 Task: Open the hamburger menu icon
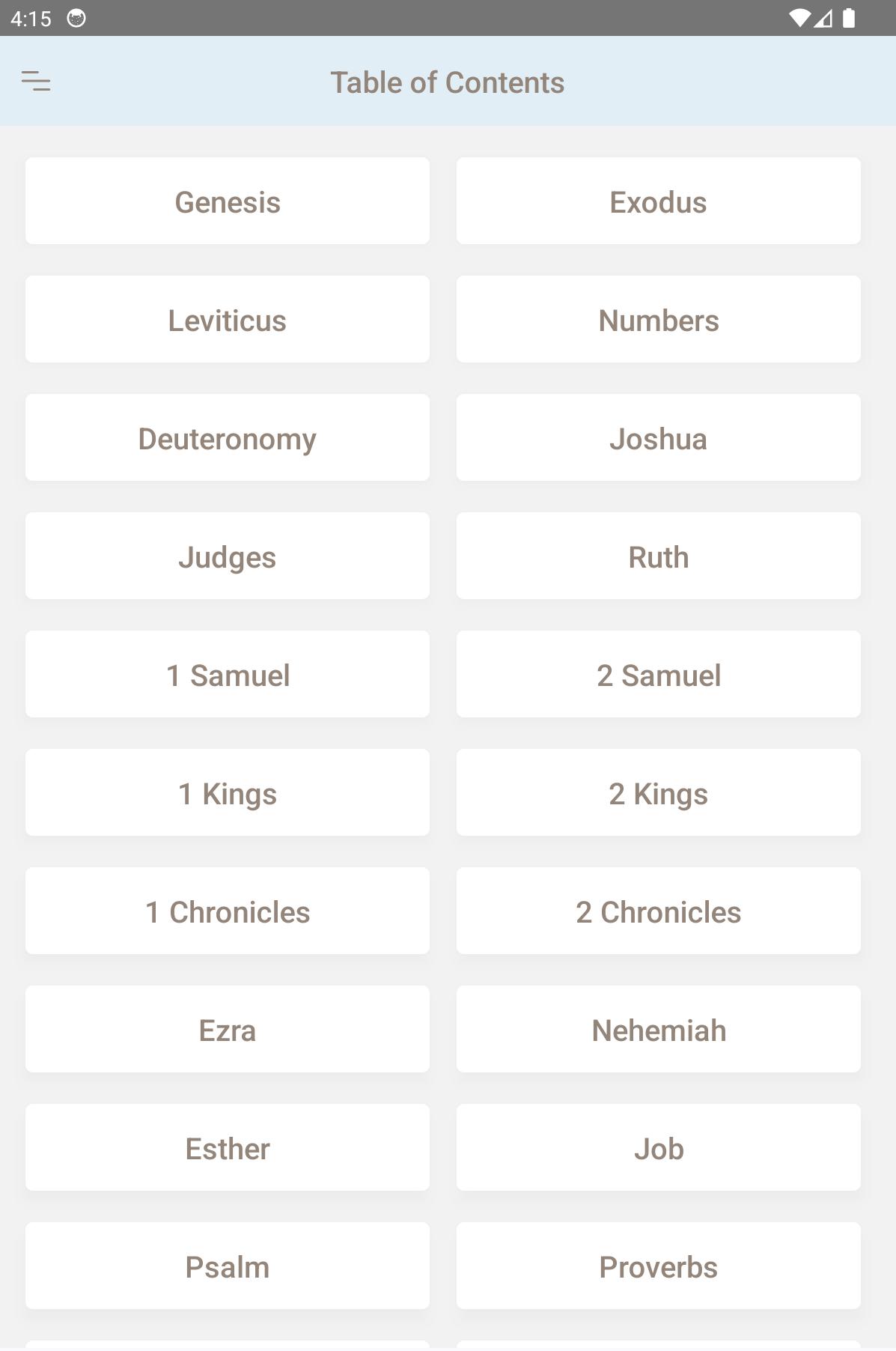point(36,81)
